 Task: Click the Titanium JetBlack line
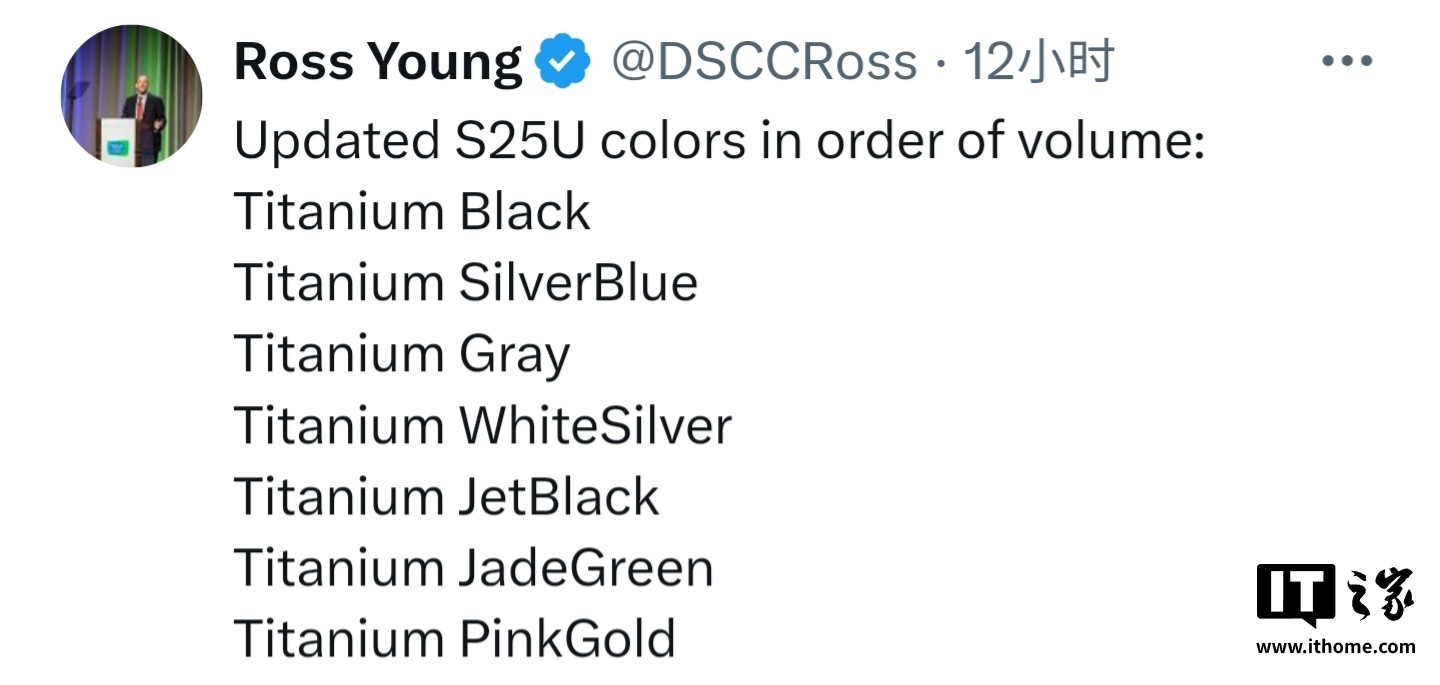click(446, 497)
